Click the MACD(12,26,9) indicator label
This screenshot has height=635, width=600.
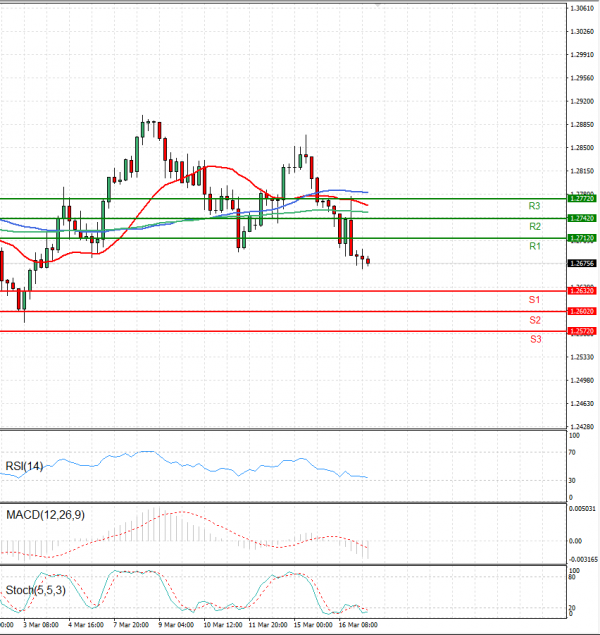[x=45, y=515]
